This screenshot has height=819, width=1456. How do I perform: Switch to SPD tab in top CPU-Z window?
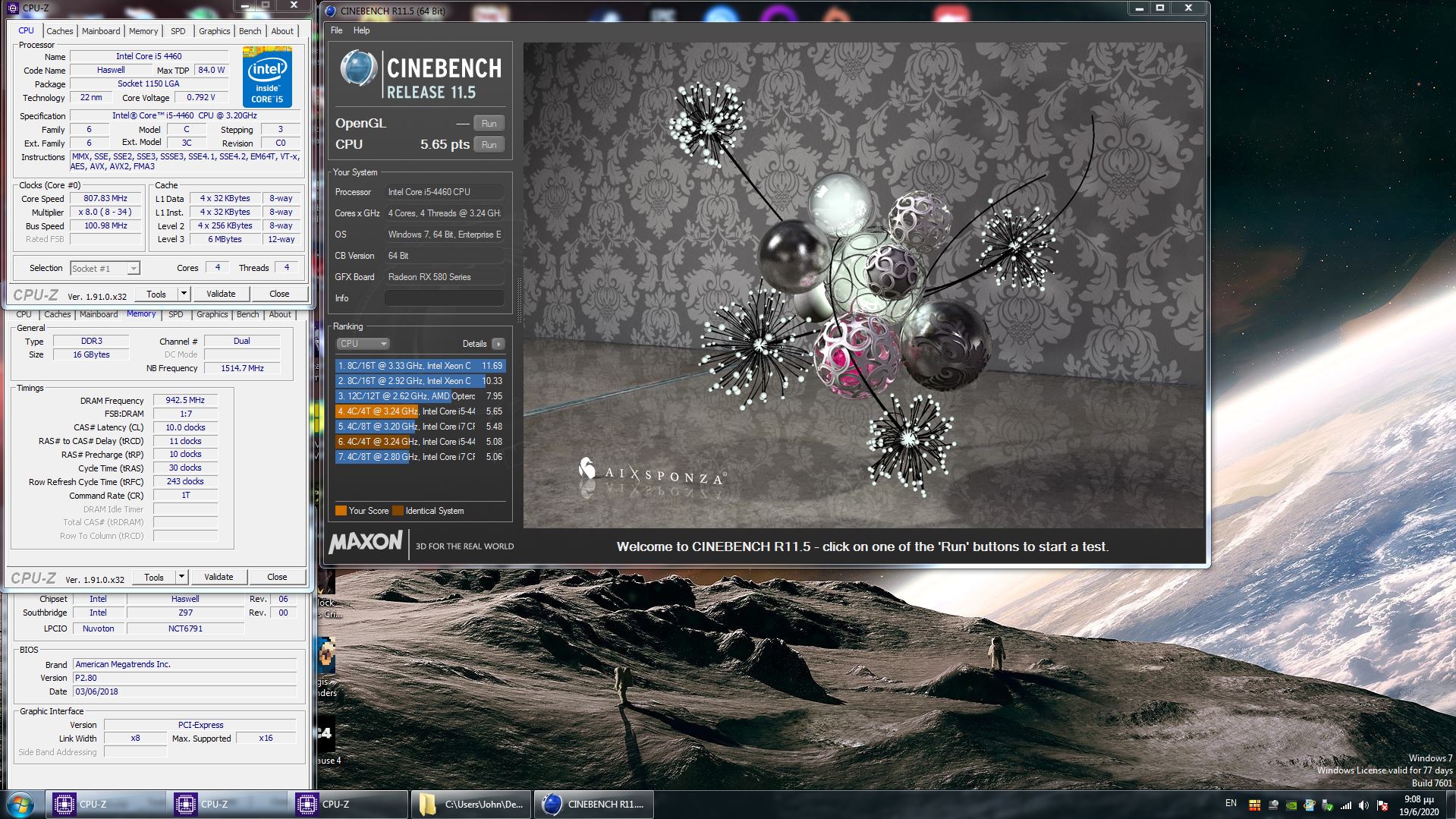[x=178, y=31]
